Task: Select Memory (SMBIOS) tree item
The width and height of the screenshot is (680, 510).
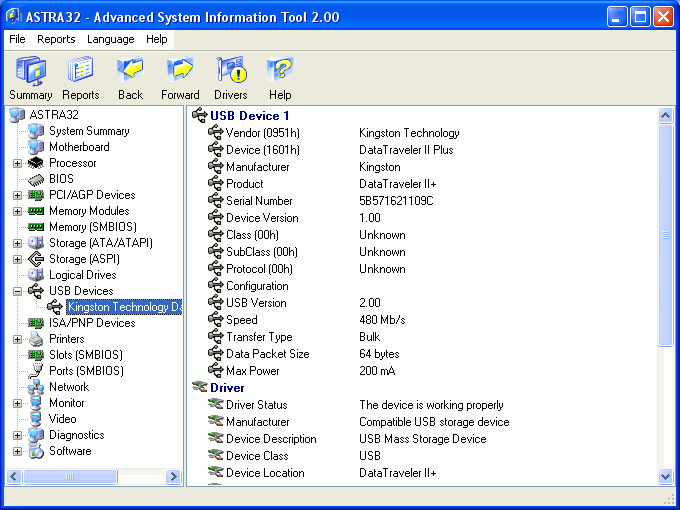Action: pyautogui.click(x=93, y=227)
